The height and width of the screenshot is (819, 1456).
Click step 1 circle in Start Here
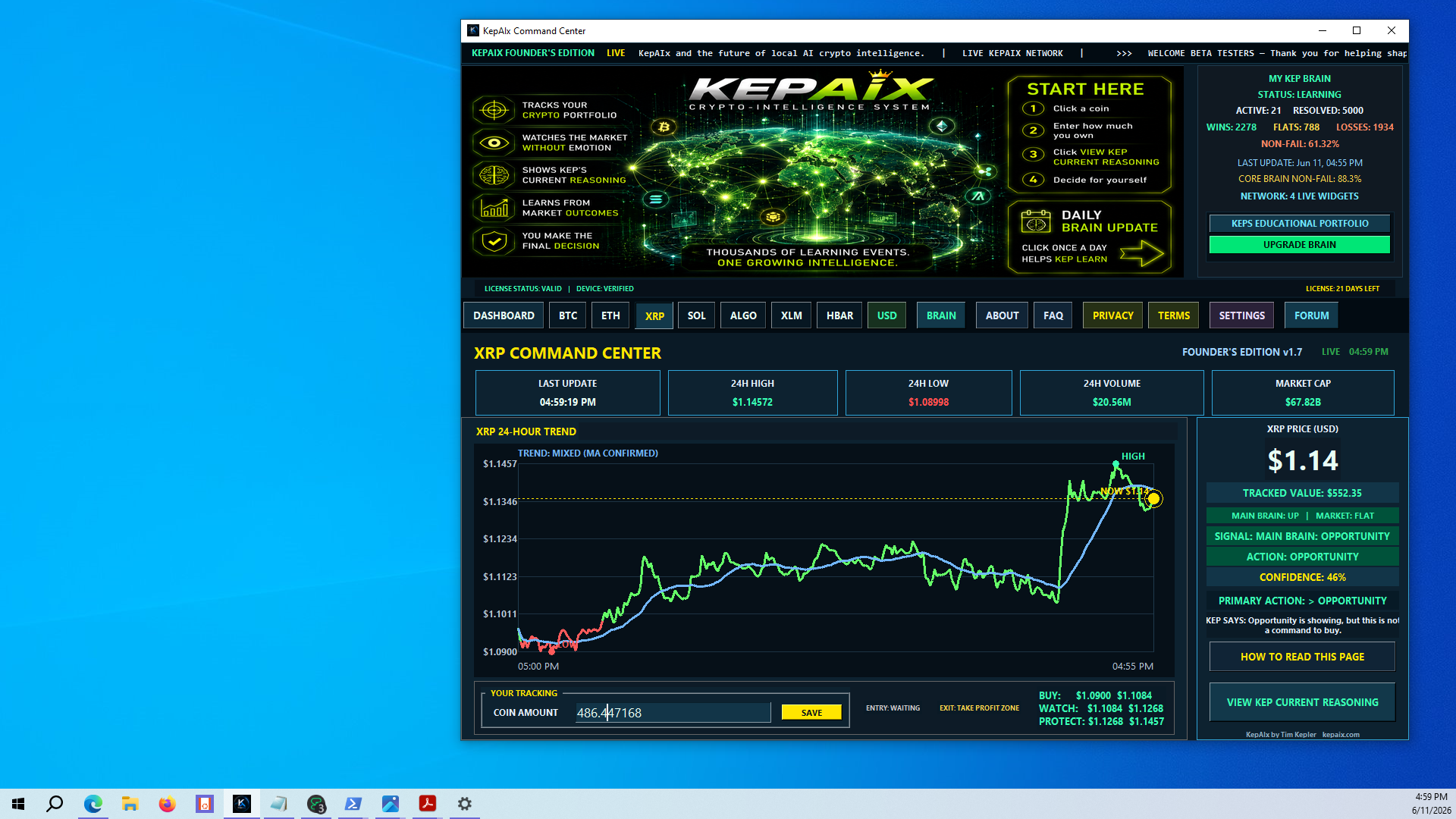tap(1033, 108)
